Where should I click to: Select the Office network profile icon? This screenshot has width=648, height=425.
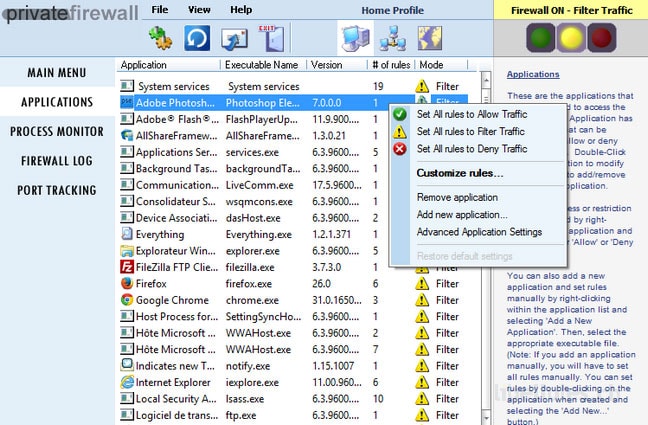point(393,38)
